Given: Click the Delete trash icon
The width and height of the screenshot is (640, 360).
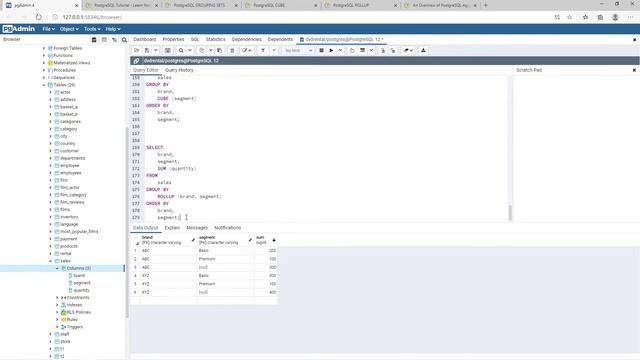Looking at the screenshot, I should [232, 50].
